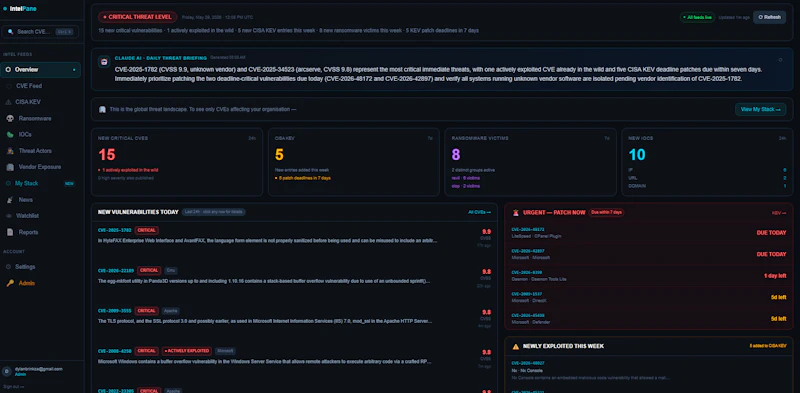Open the New Critical CVEs stat card
This screenshot has height=393, width=800.
(x=177, y=162)
